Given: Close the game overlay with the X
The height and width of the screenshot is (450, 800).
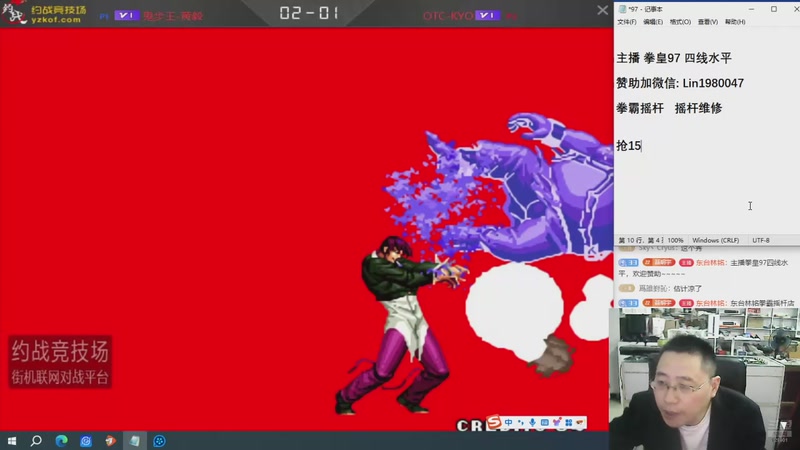Looking at the screenshot, I should [x=603, y=10].
